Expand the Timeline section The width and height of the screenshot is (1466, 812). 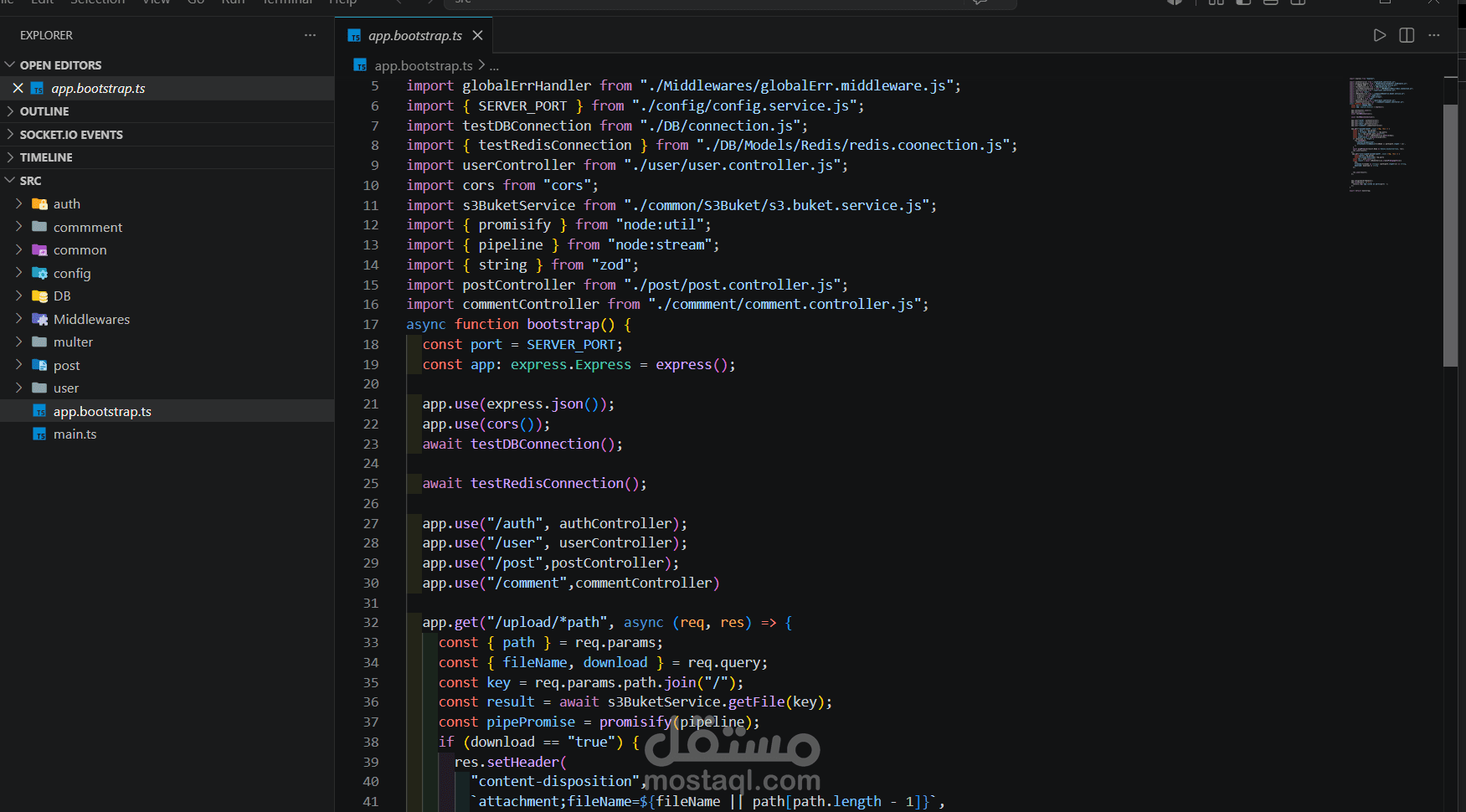point(10,157)
